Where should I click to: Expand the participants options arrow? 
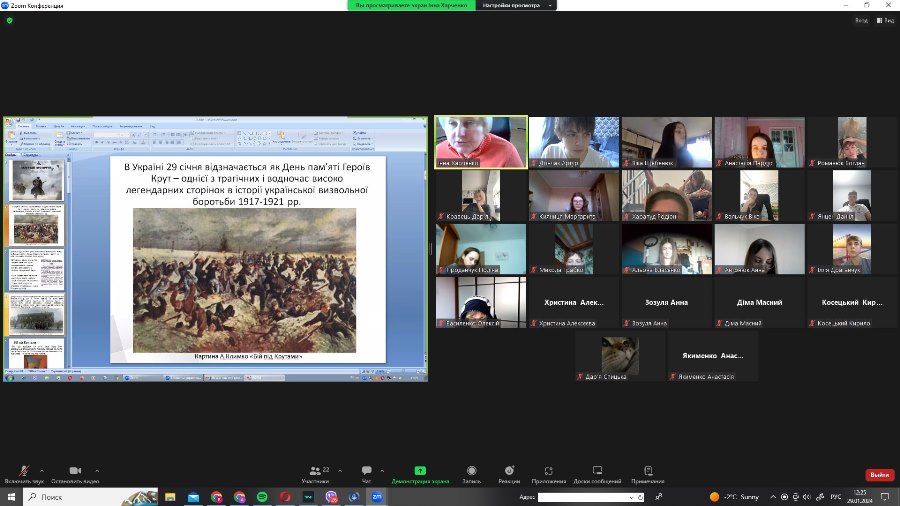[x=340, y=471]
